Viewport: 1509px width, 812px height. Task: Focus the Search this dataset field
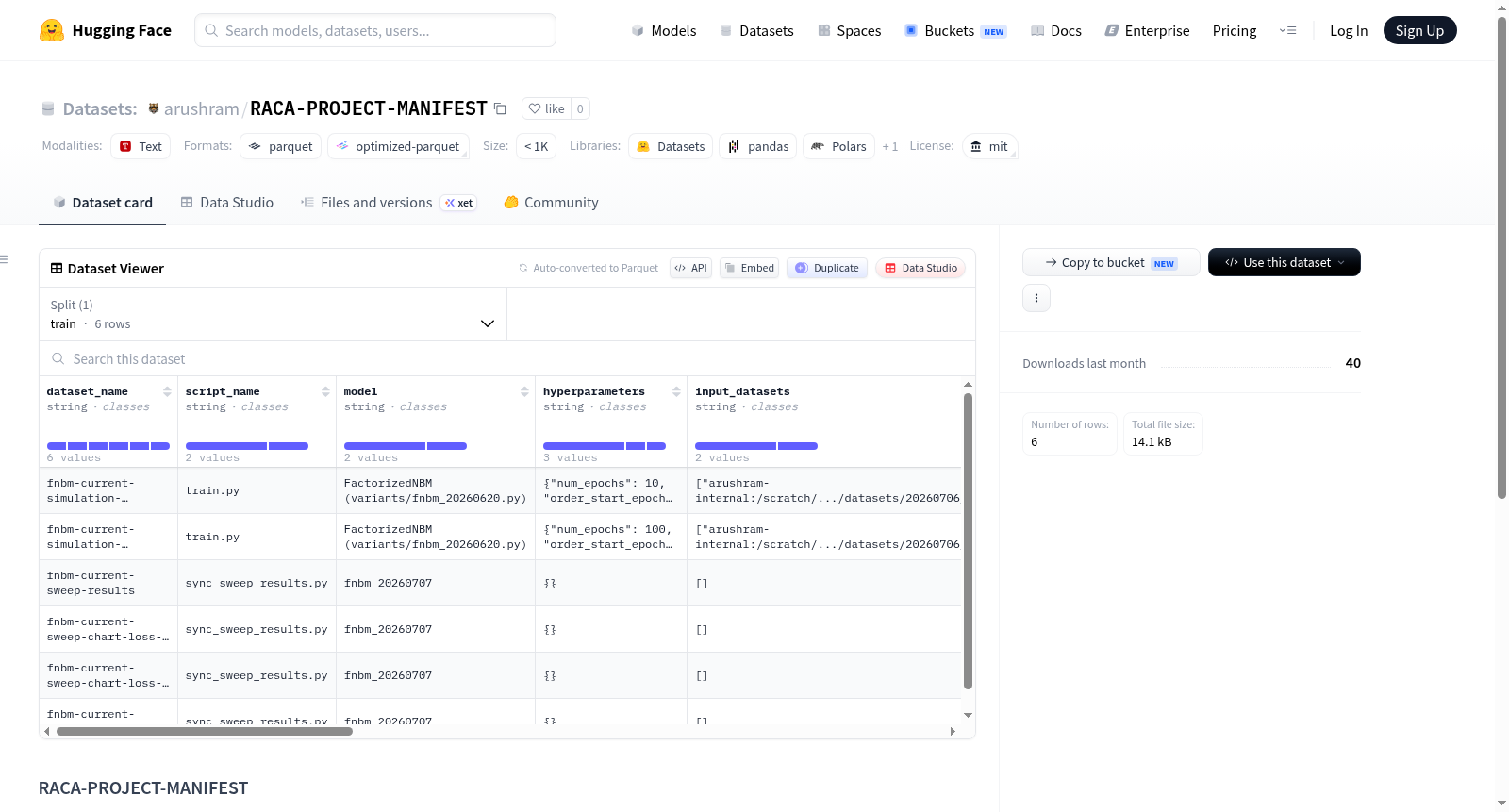(x=507, y=358)
